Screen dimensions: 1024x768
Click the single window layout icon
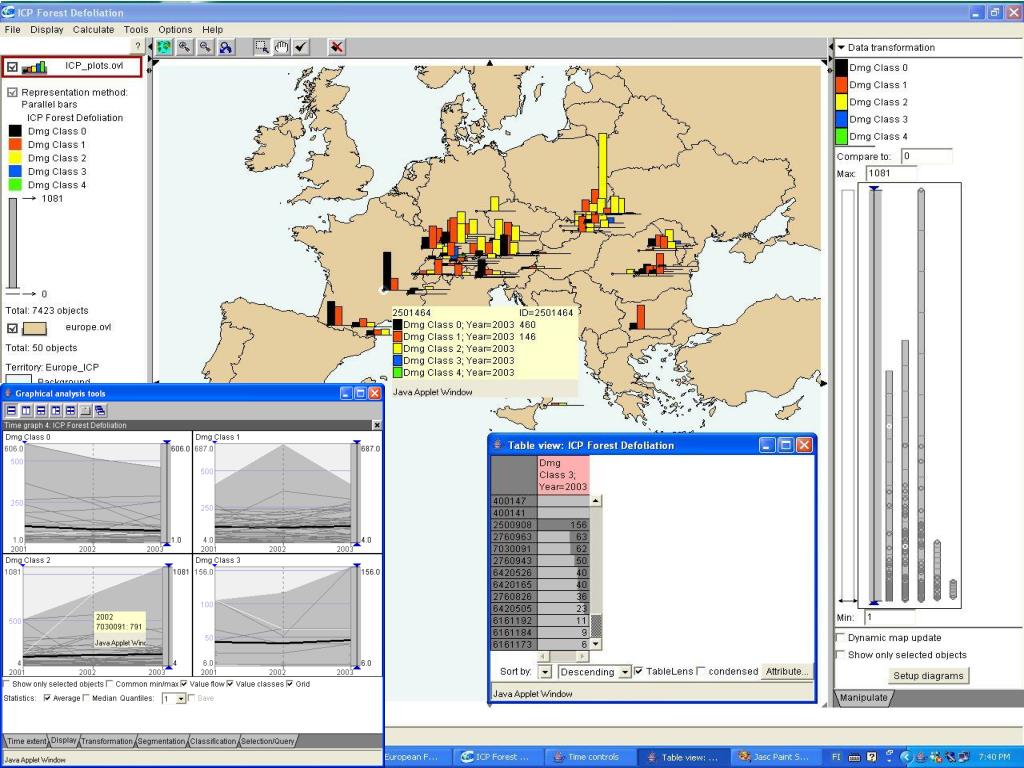85,411
